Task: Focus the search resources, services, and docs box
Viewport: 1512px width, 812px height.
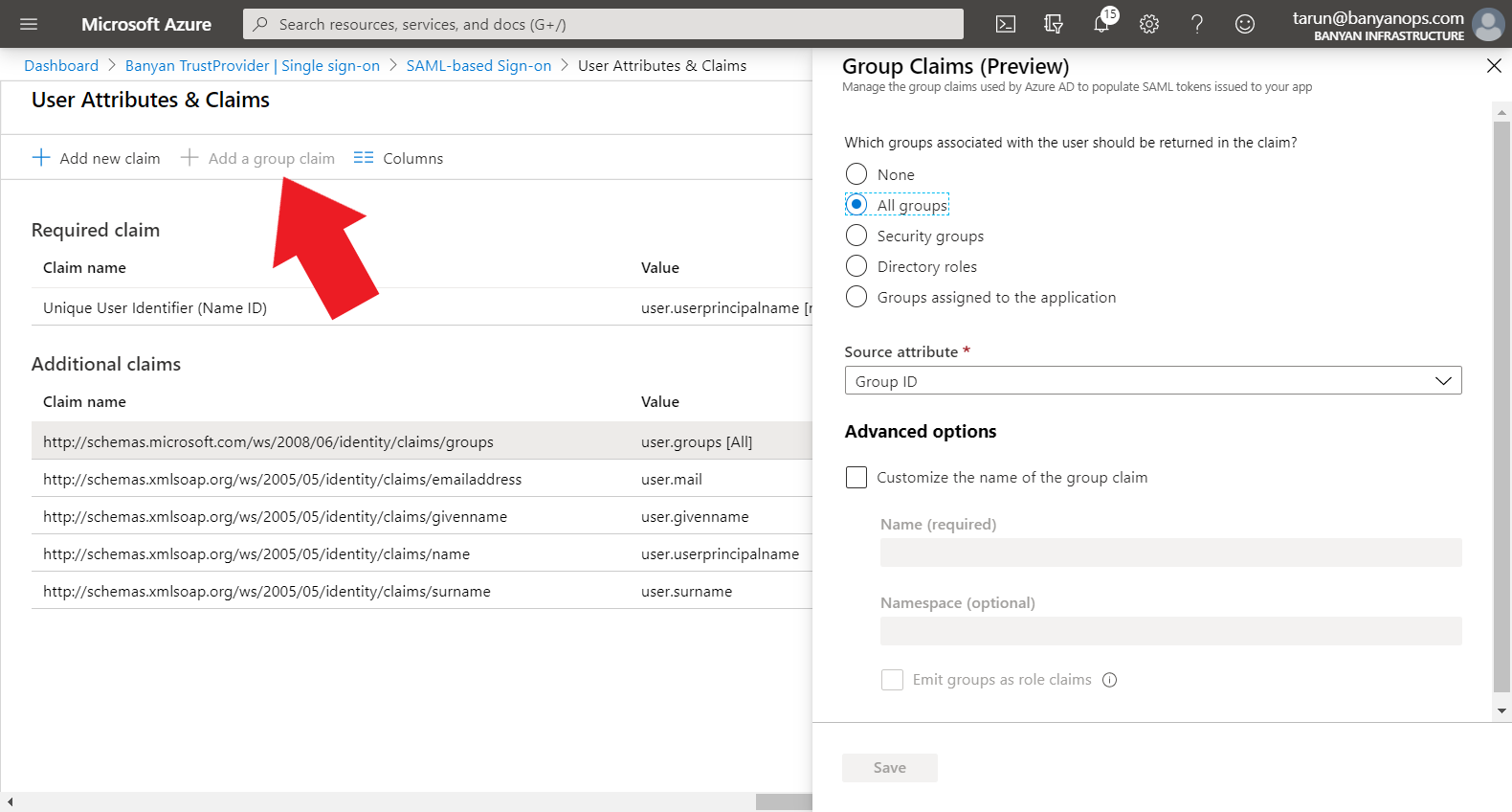Action: pyautogui.click(x=603, y=24)
